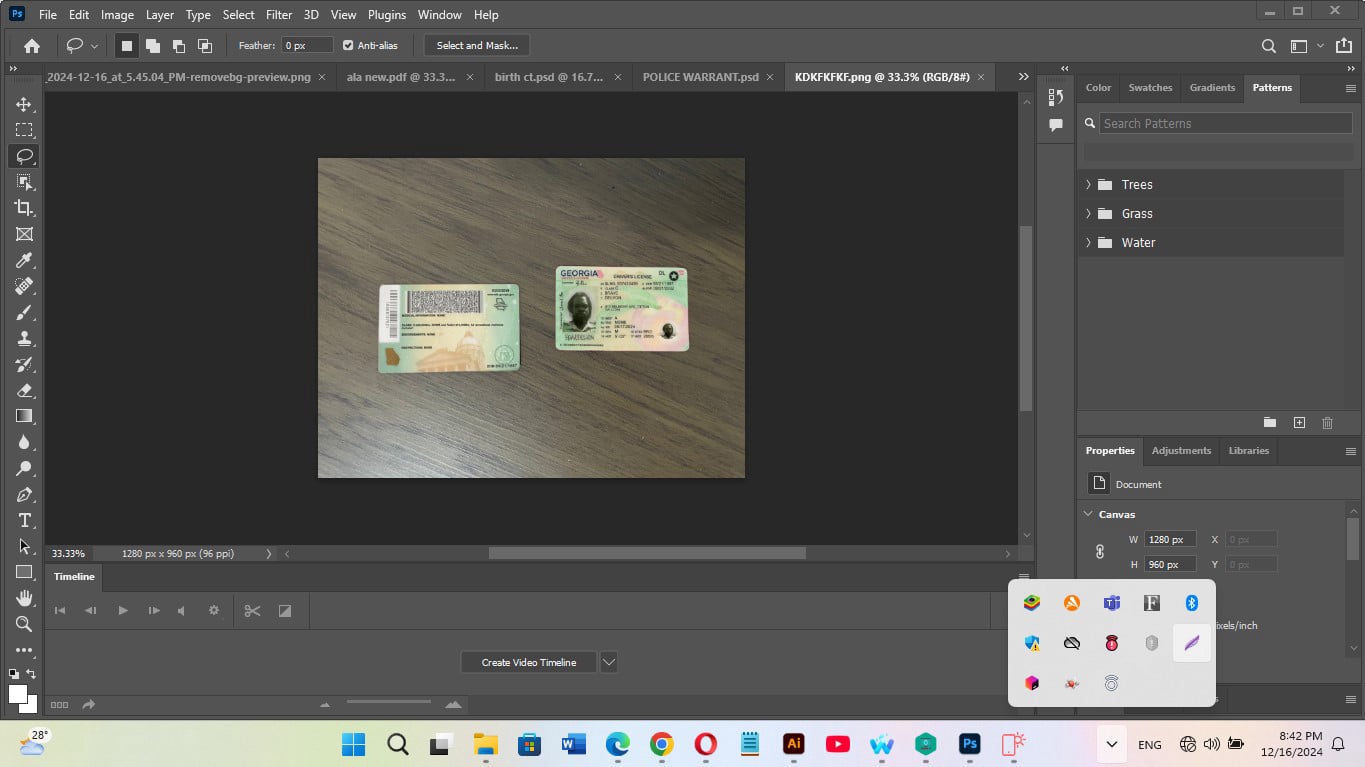This screenshot has height=767, width=1365.
Task: Click the Create Video Timeline button
Action: (x=529, y=662)
